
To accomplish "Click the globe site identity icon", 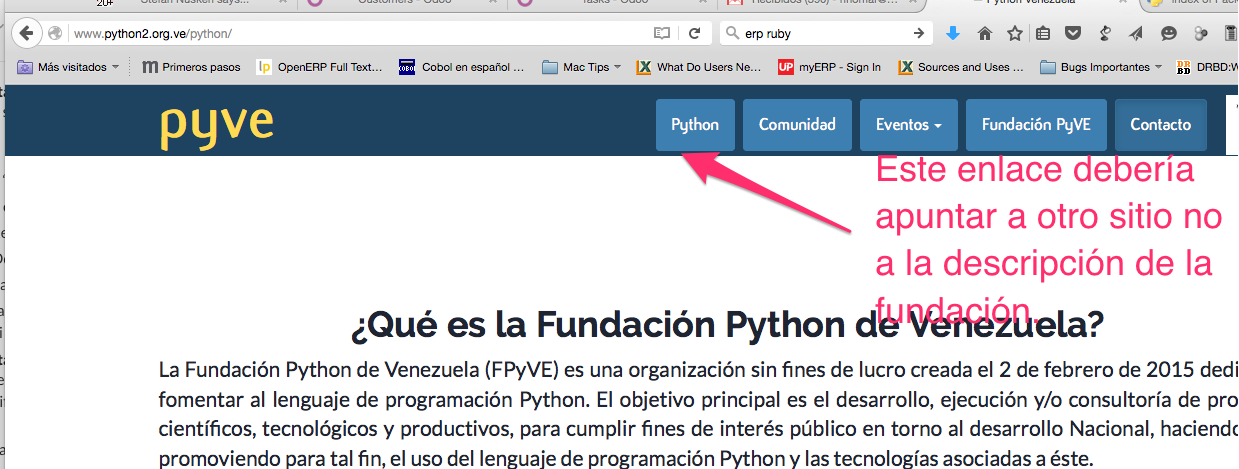I will pyautogui.click(x=55, y=34).
